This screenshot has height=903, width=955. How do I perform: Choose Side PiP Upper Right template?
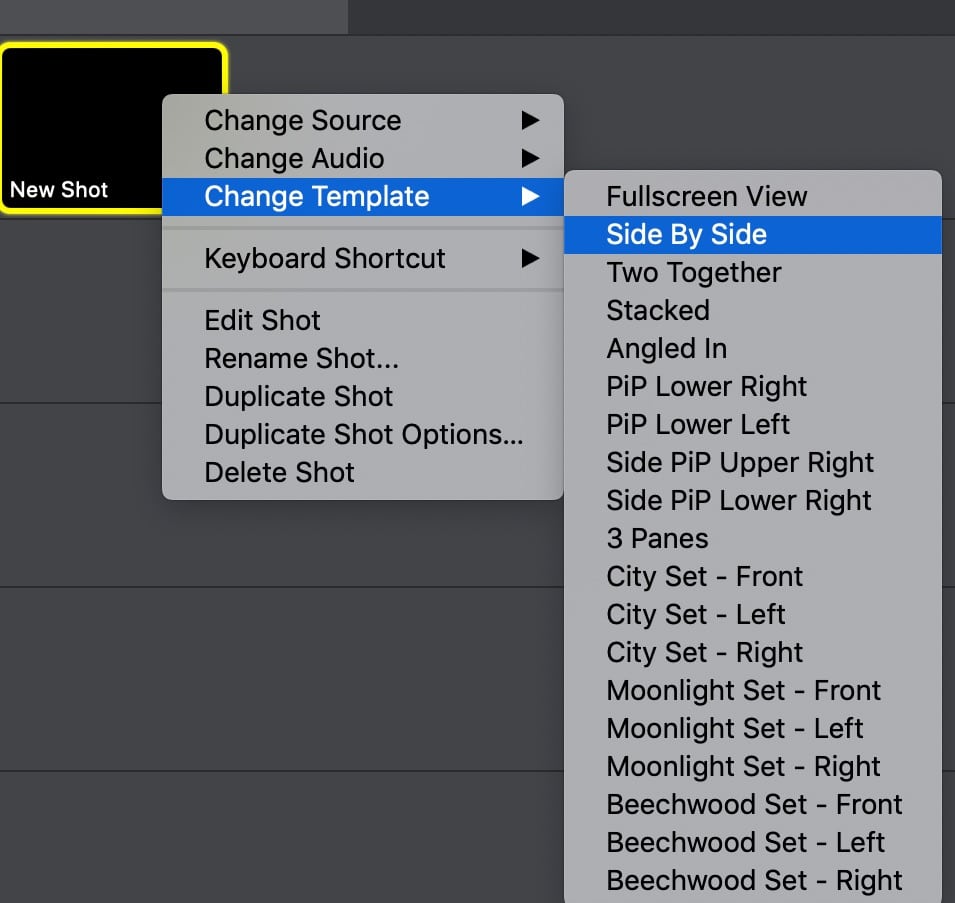740,463
